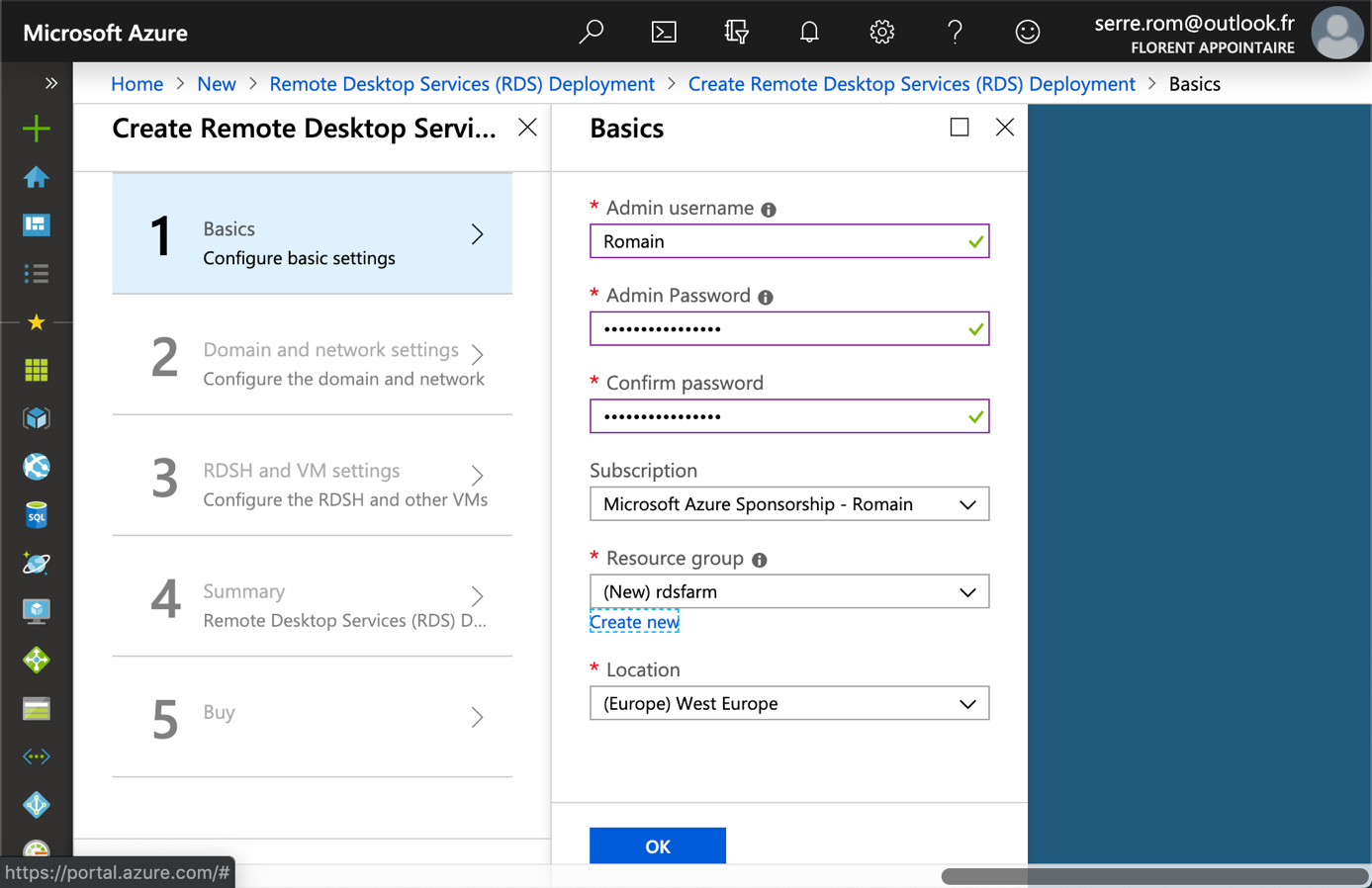Open All services list icon in sidebar

(37, 274)
